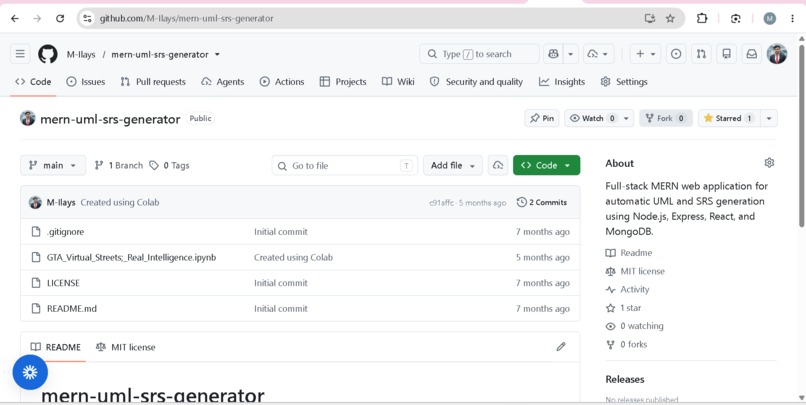Screen dimensions: 806x405
Task: Open the GitHub hamburger navigation menu
Action: 20,54
